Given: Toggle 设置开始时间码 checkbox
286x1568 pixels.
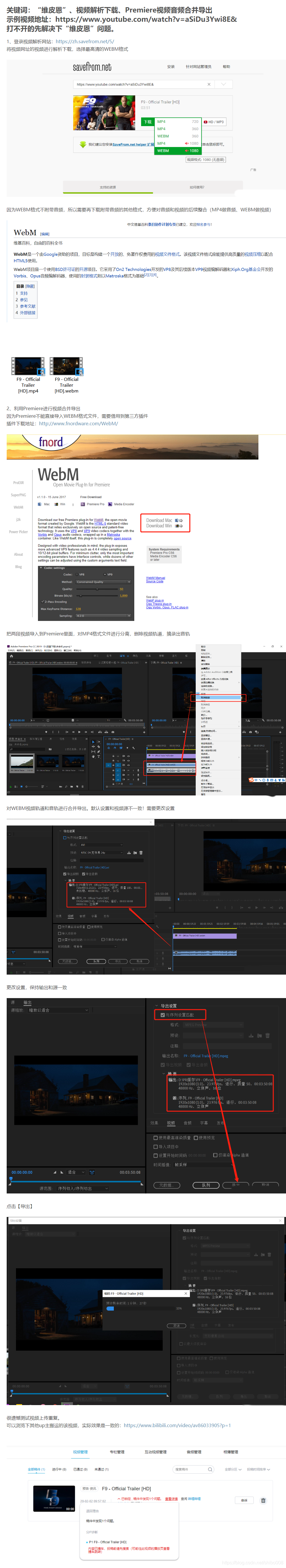Looking at the screenshot, I should click(156, 1155).
